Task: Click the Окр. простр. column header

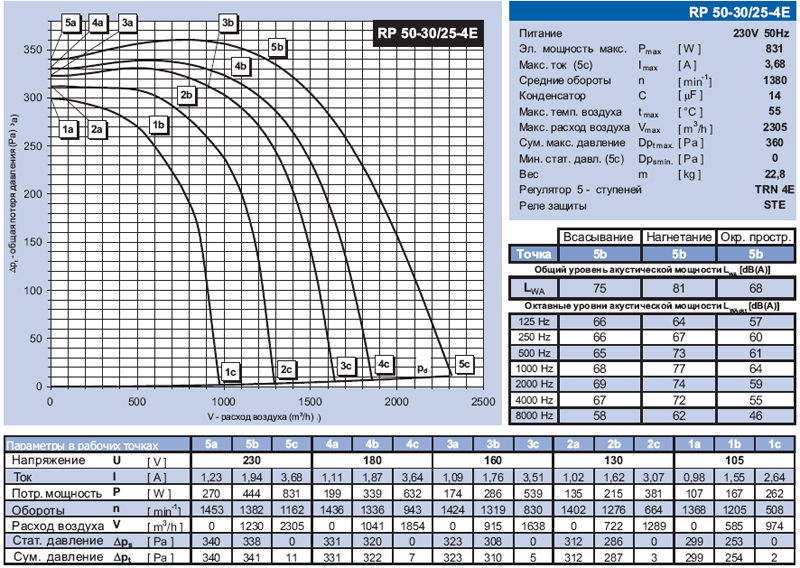Action: pyautogui.click(x=755, y=237)
